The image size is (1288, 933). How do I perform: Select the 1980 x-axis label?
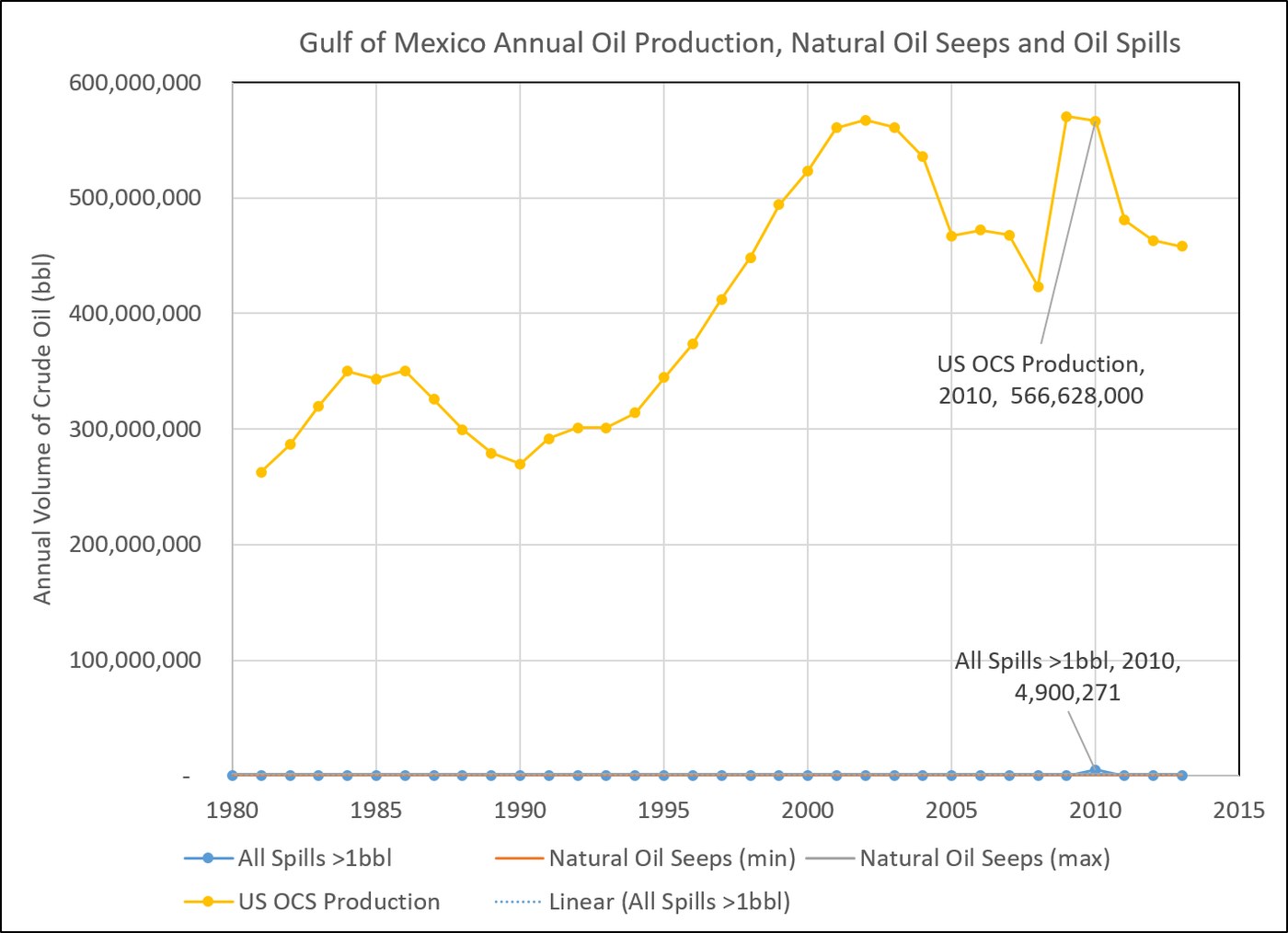coord(232,811)
